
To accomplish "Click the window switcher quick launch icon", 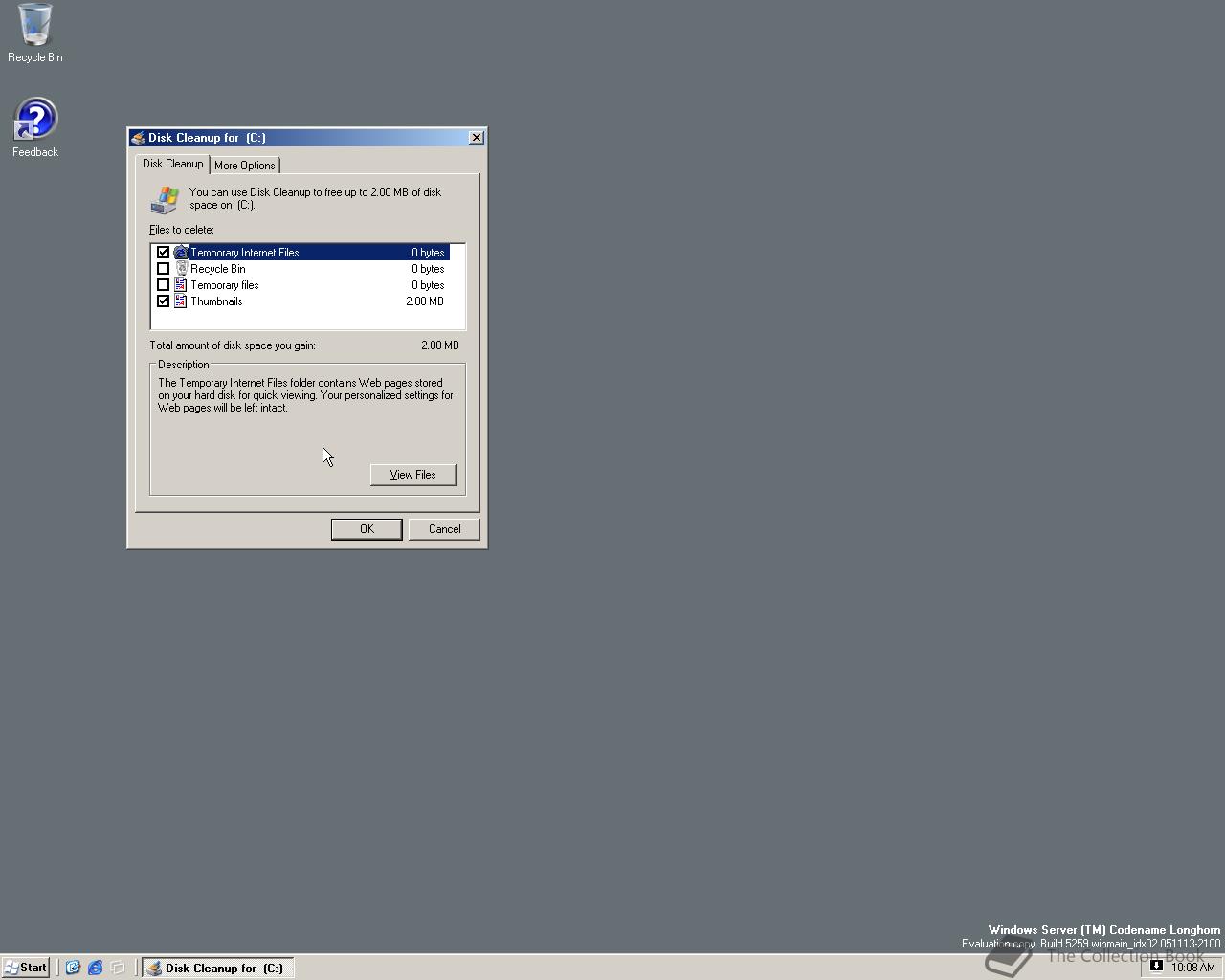I will click(x=118, y=968).
